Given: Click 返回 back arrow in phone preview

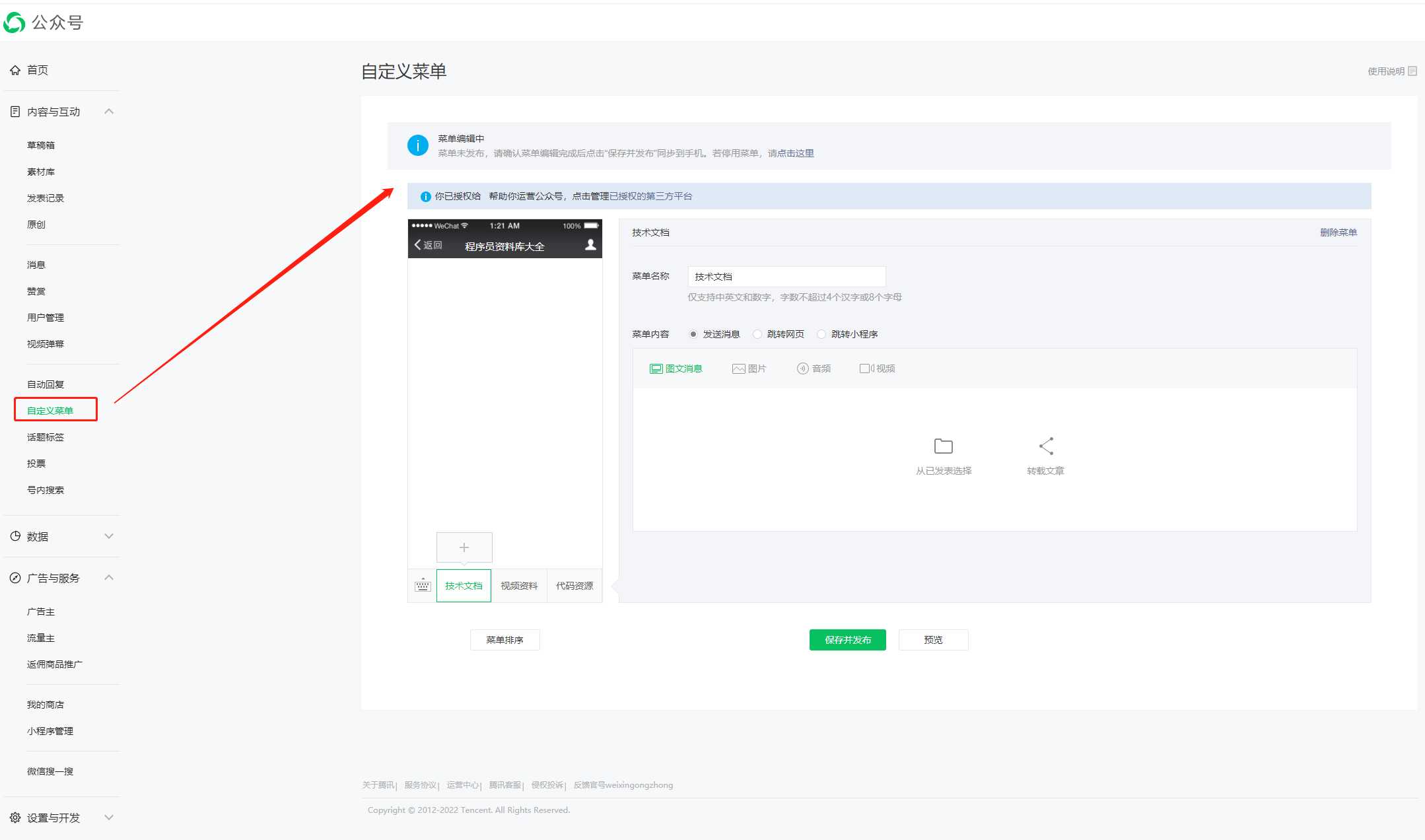Looking at the screenshot, I should pyautogui.click(x=417, y=245).
